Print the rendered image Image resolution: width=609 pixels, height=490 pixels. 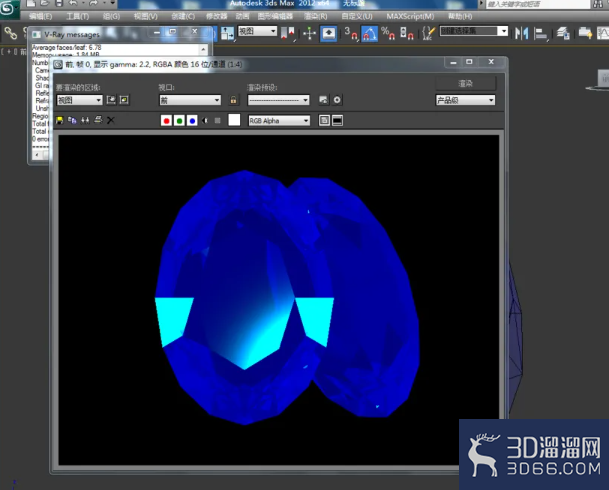(x=98, y=120)
